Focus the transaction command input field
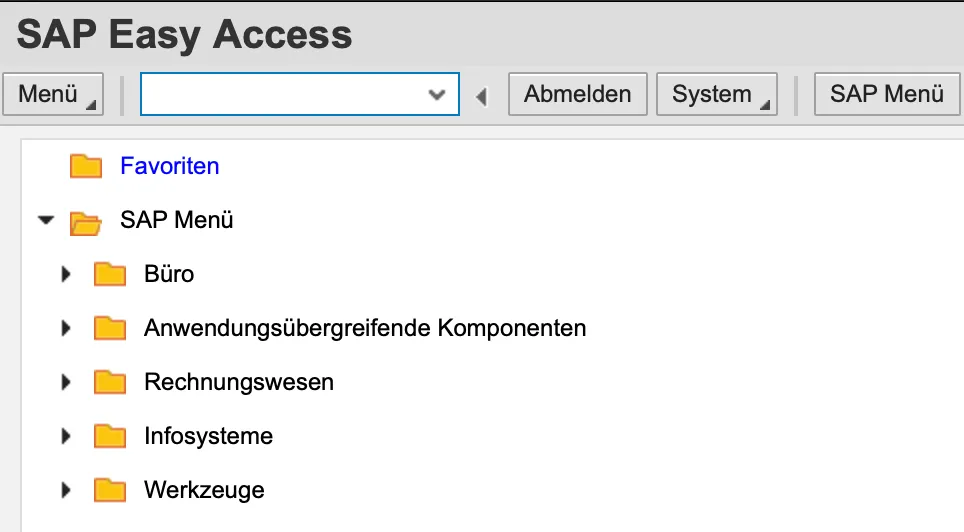 pyautogui.click(x=280, y=95)
